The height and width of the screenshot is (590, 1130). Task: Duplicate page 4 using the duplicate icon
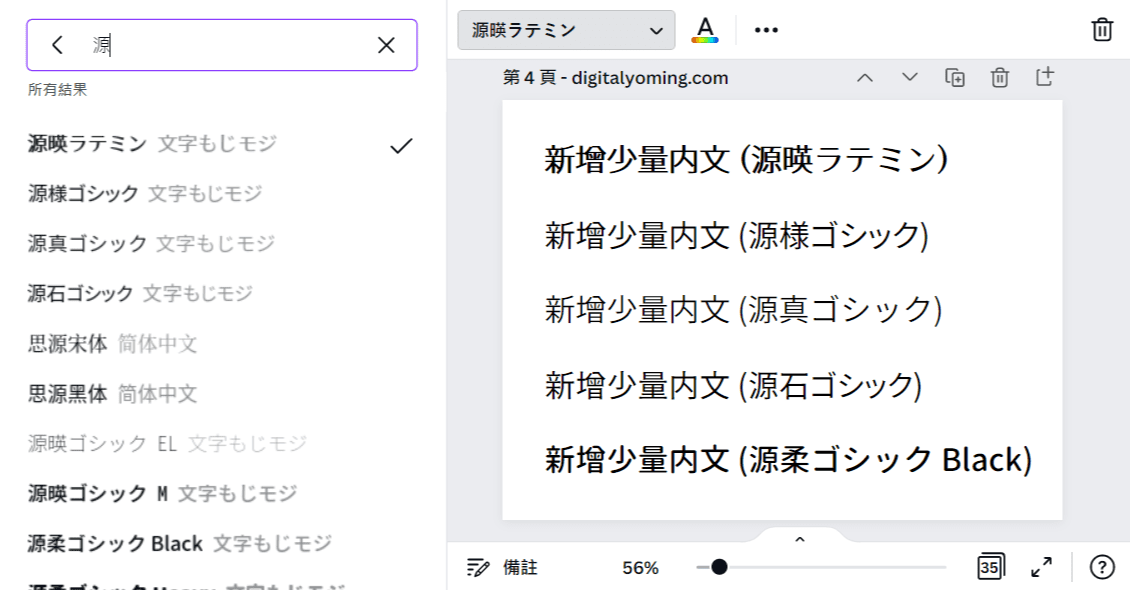(x=954, y=76)
